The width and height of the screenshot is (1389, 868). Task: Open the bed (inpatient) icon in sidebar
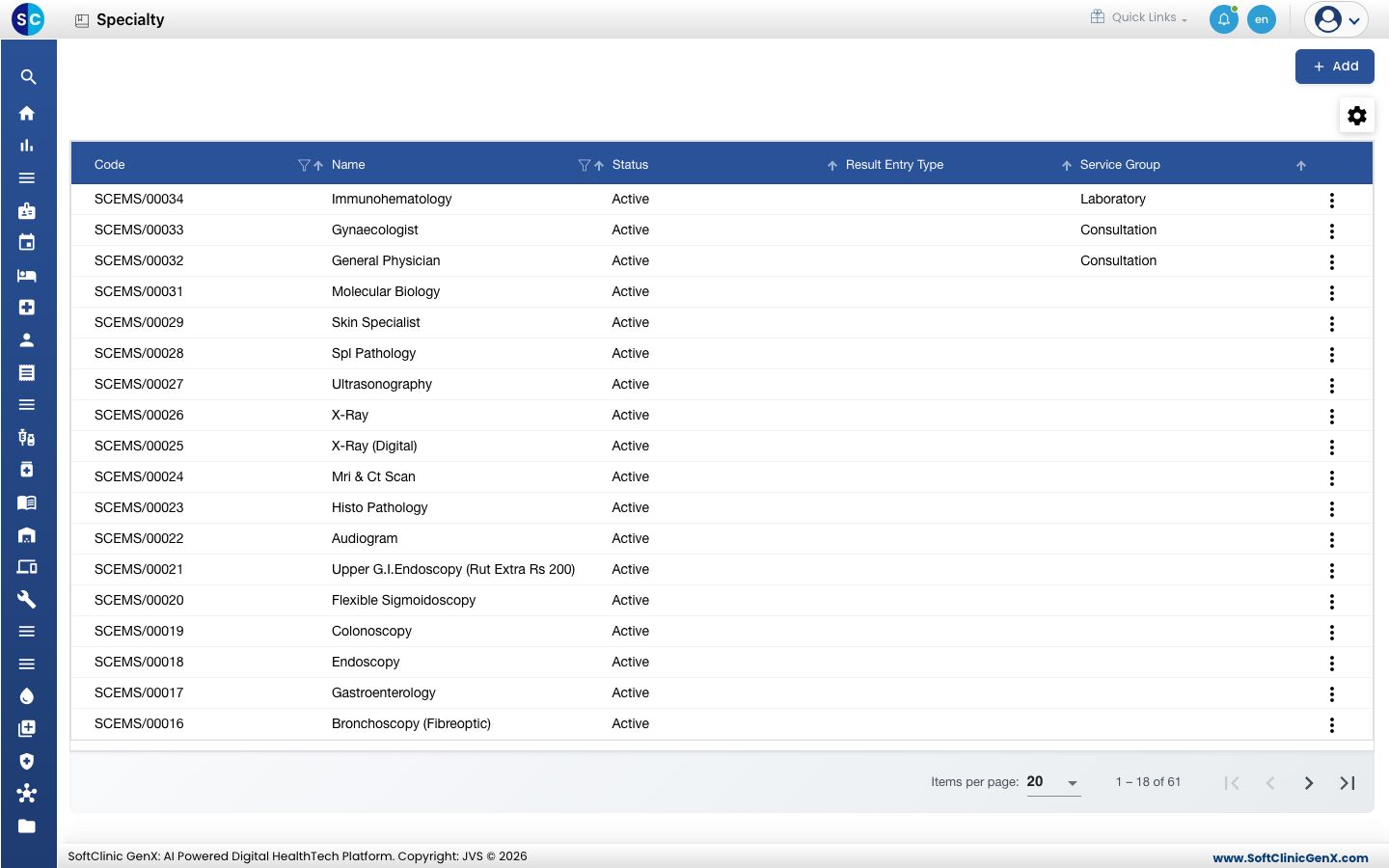[27, 275]
